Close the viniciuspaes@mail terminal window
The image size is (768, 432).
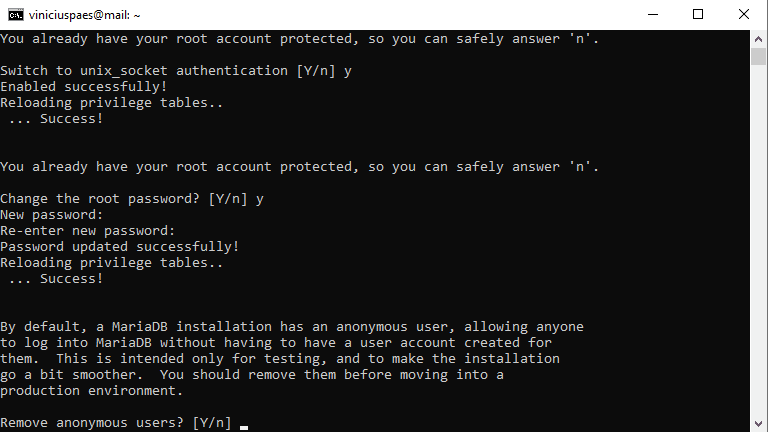(744, 15)
